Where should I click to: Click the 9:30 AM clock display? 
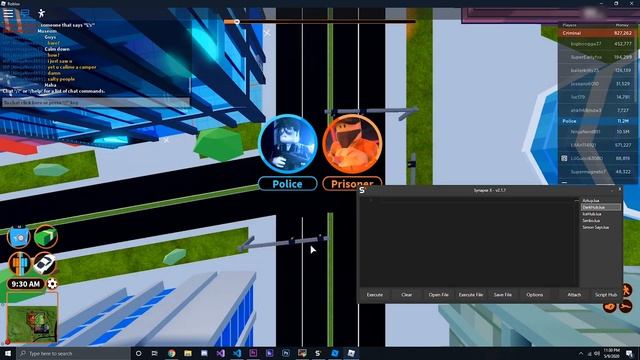click(26, 284)
